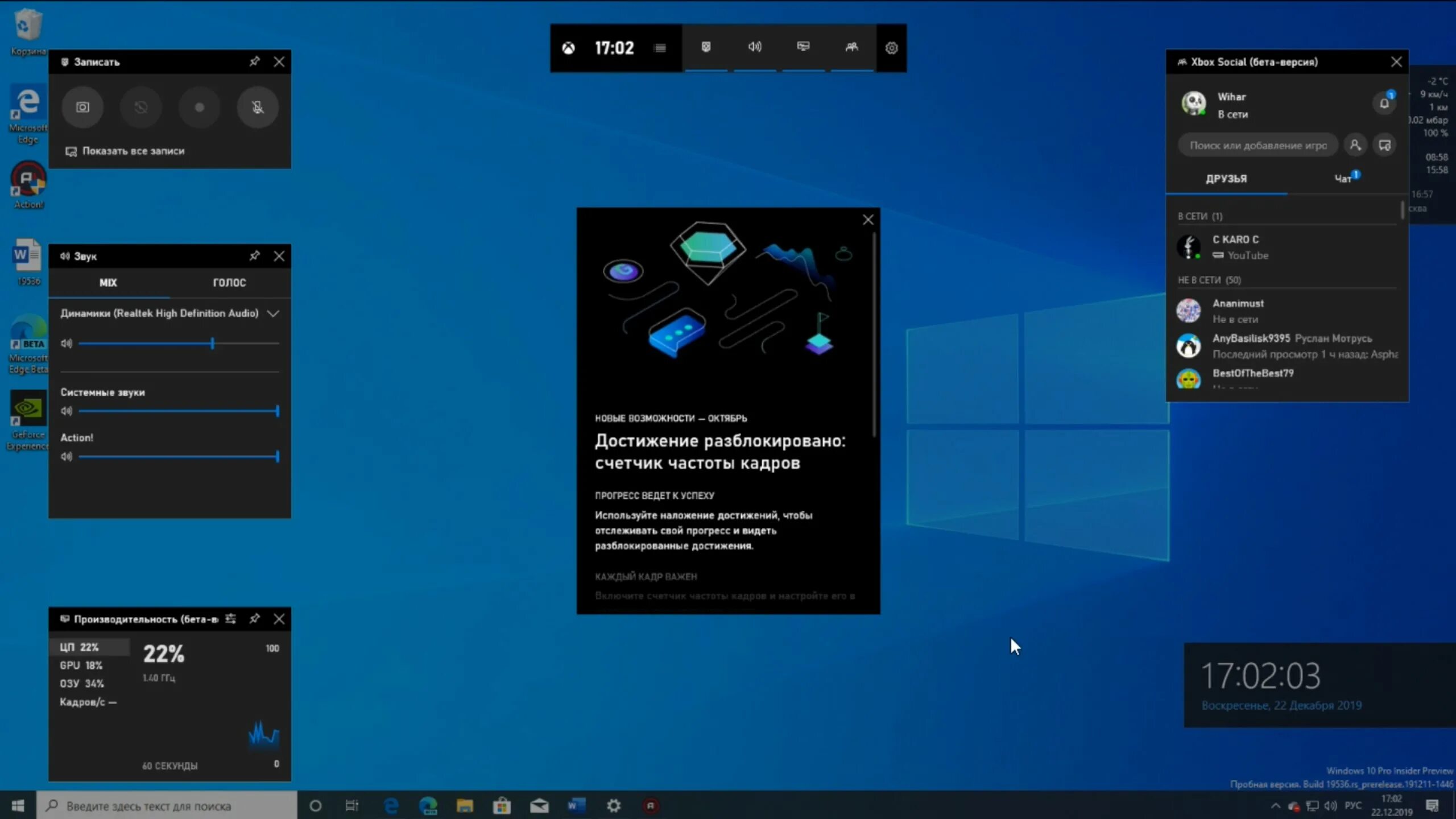Image resolution: width=1456 pixels, height=819 pixels.
Task: Open the Windows Start menu
Action: (18, 805)
